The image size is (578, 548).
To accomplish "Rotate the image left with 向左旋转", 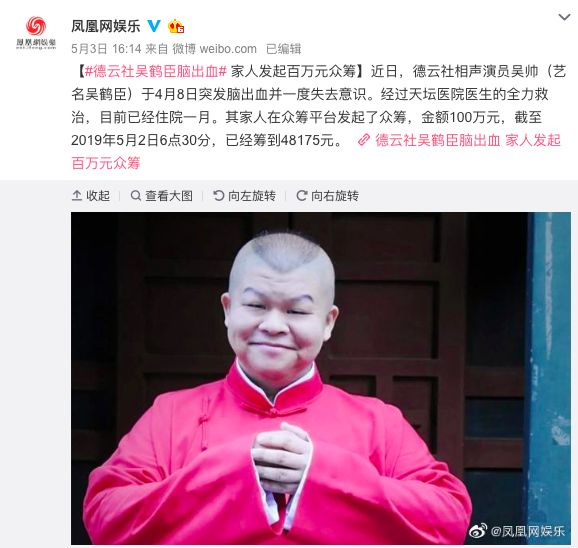I will 245,196.
